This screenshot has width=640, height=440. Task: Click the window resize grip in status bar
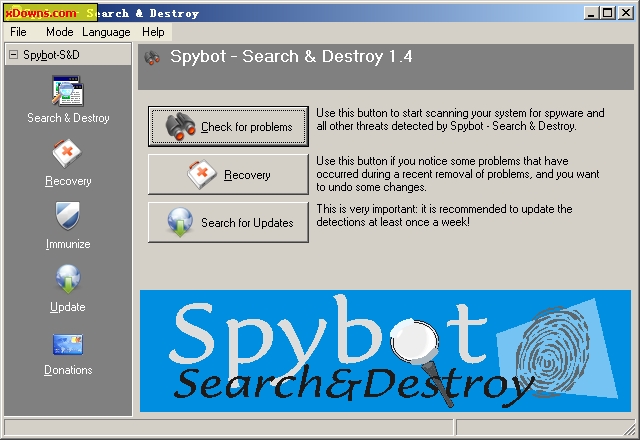click(631, 430)
